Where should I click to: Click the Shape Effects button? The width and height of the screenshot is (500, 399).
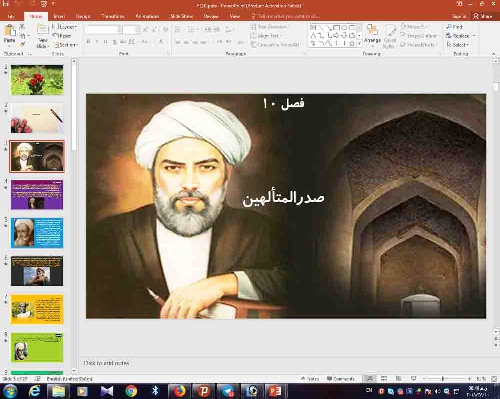419,44
